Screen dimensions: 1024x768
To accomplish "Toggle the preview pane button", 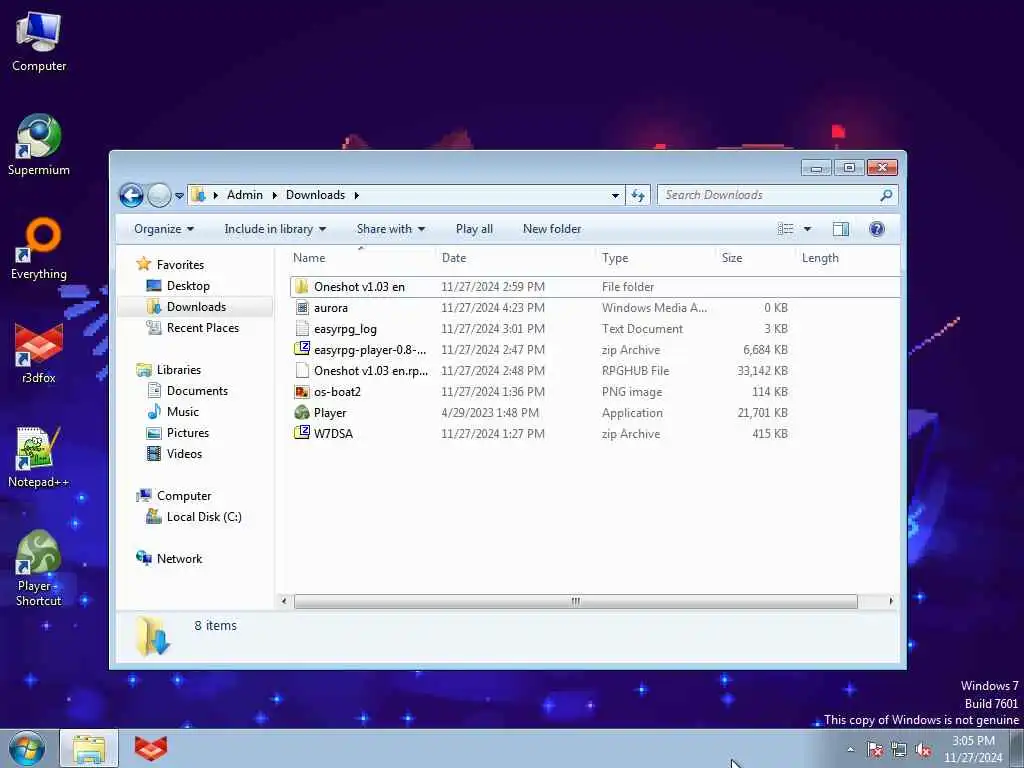I will coord(840,229).
